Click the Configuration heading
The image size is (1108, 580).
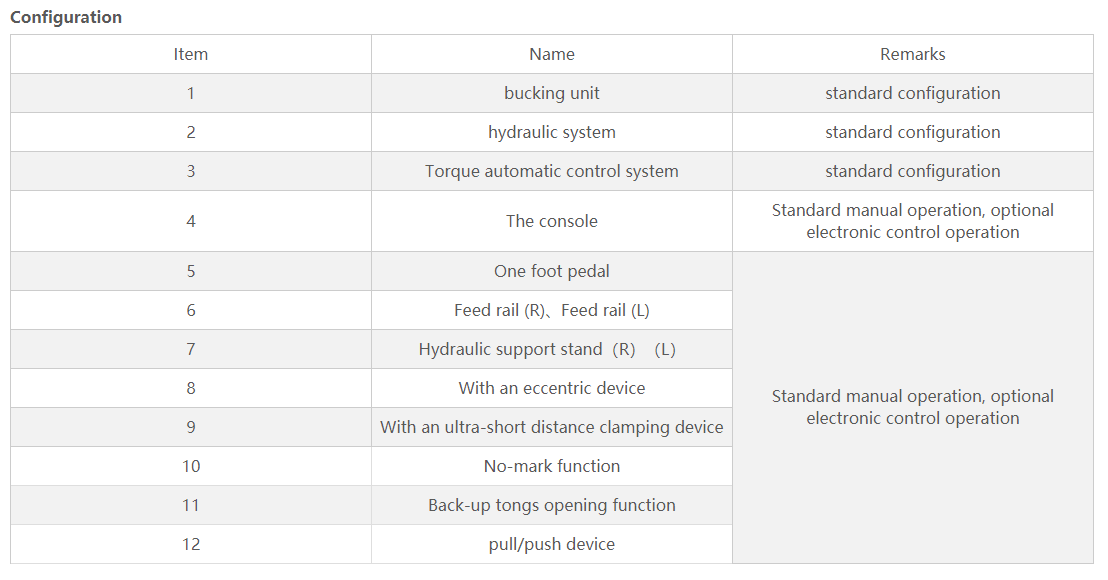point(66,17)
